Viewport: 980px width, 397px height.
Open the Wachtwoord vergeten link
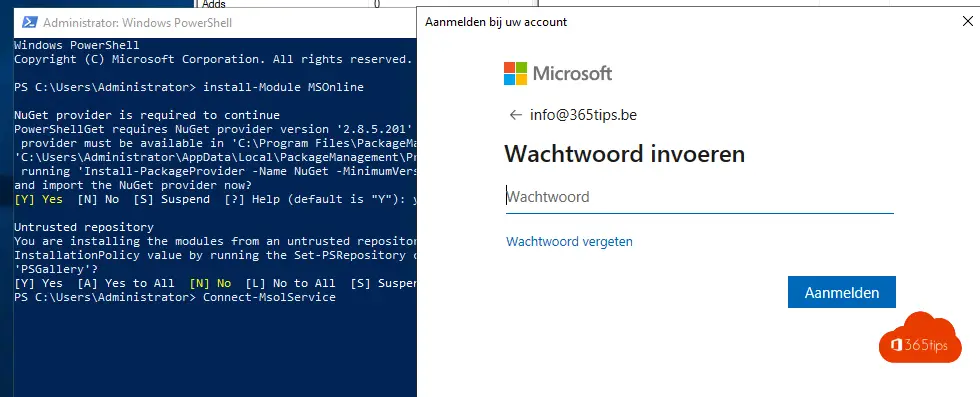[x=569, y=241]
